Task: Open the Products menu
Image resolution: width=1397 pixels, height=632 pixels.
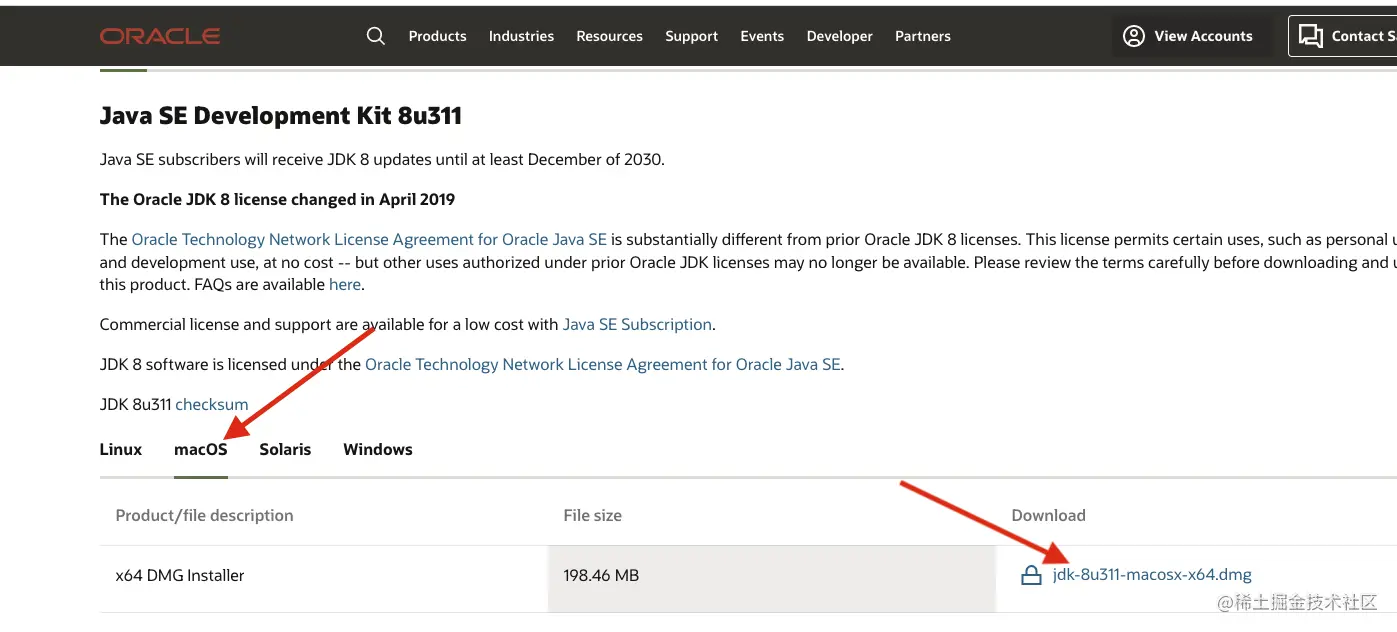Action: click(437, 36)
